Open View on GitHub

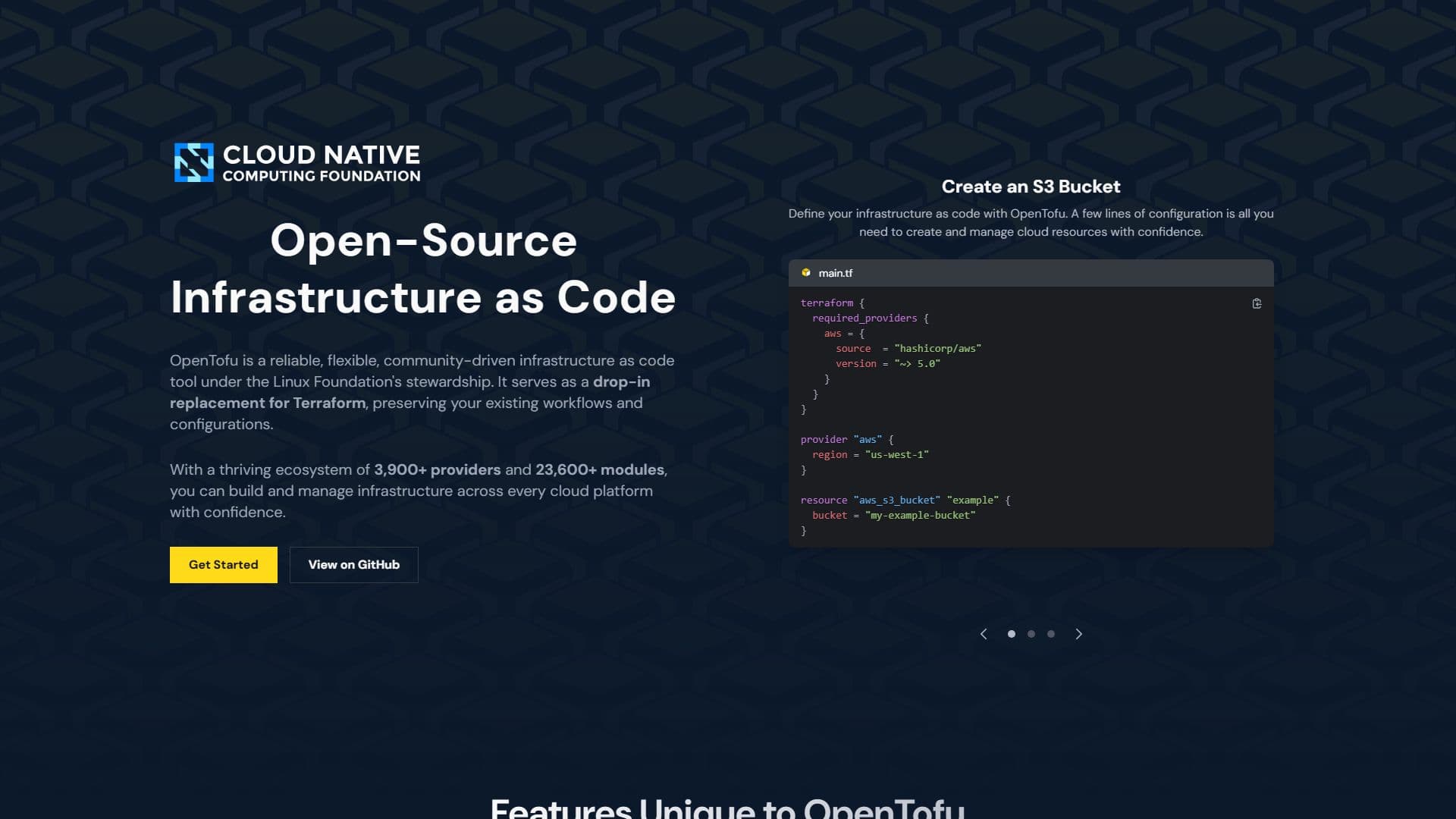pyautogui.click(x=354, y=565)
